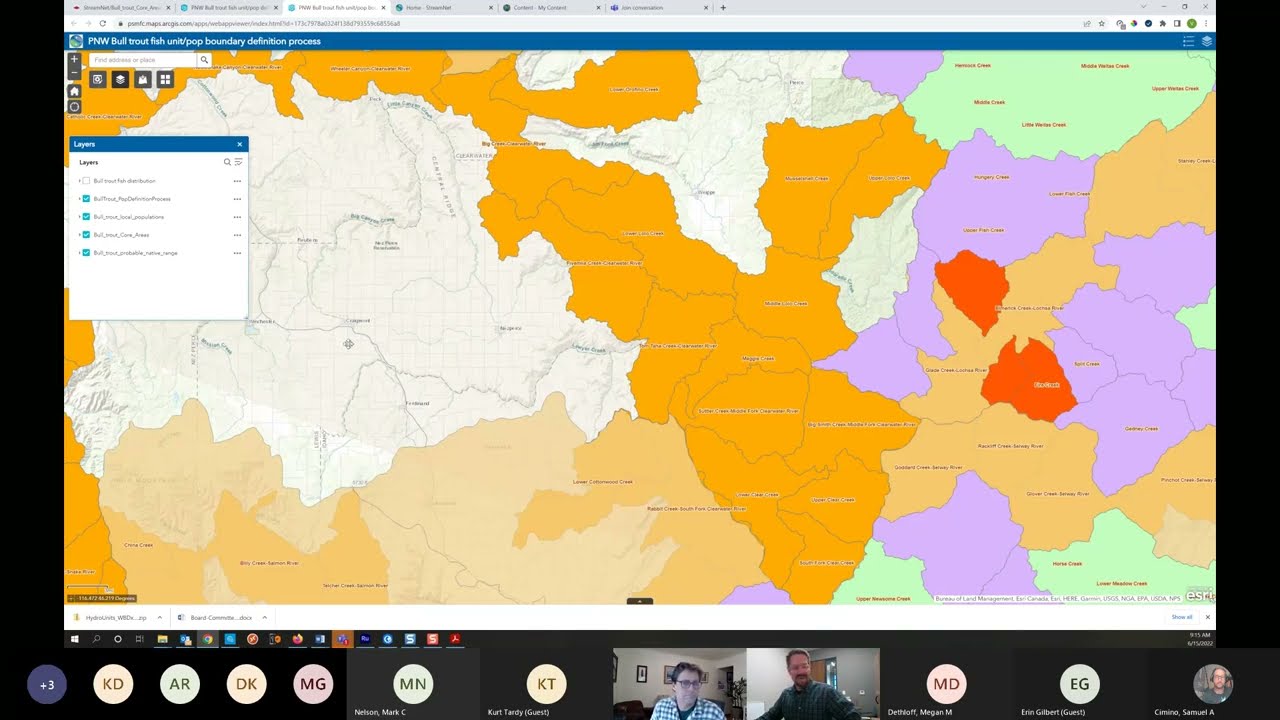Bookmark this page with the star icon
This screenshot has height=720, width=1280.
tap(1101, 23)
